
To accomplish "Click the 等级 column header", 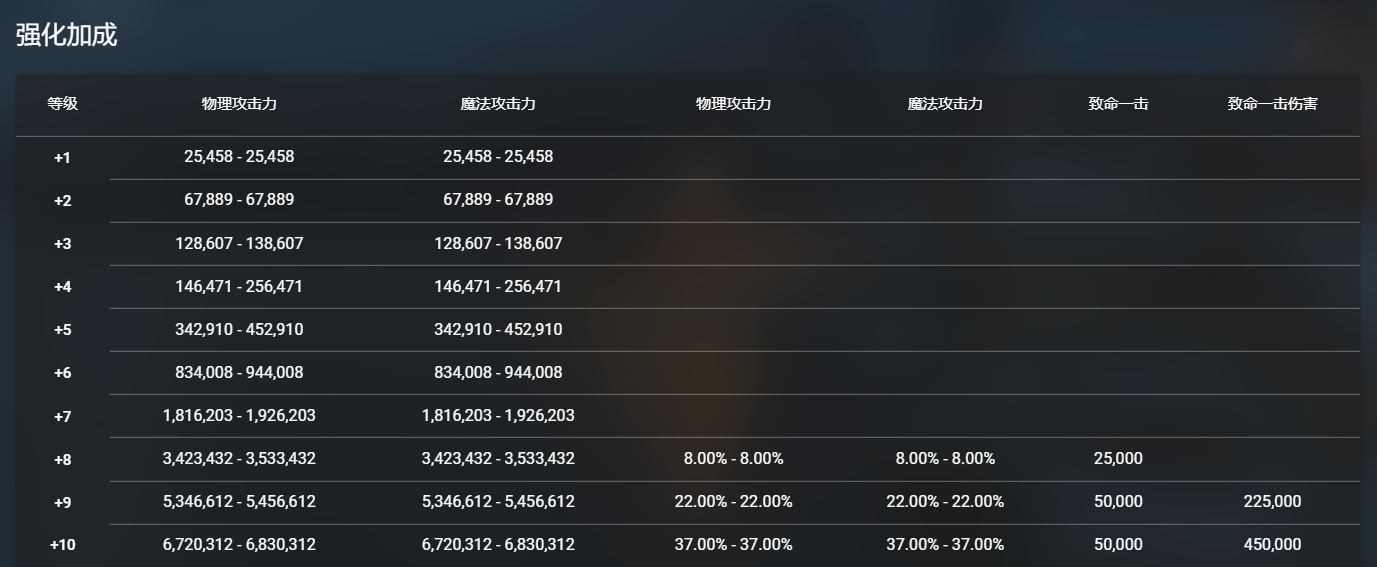I will pos(62,104).
